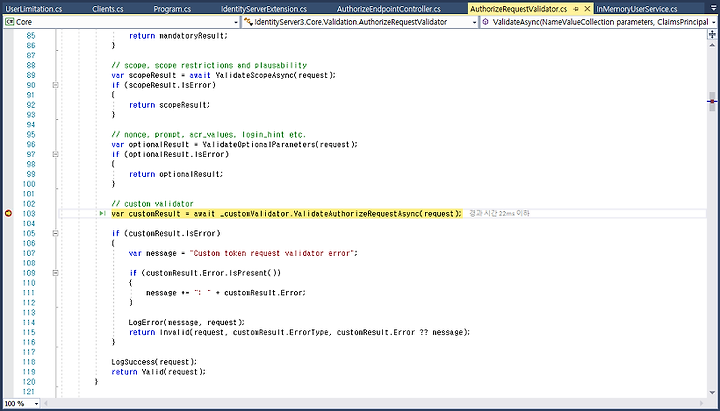Click comment '// scope, scope restrictions and plausability'
The image size is (720, 411).
coord(209,65)
